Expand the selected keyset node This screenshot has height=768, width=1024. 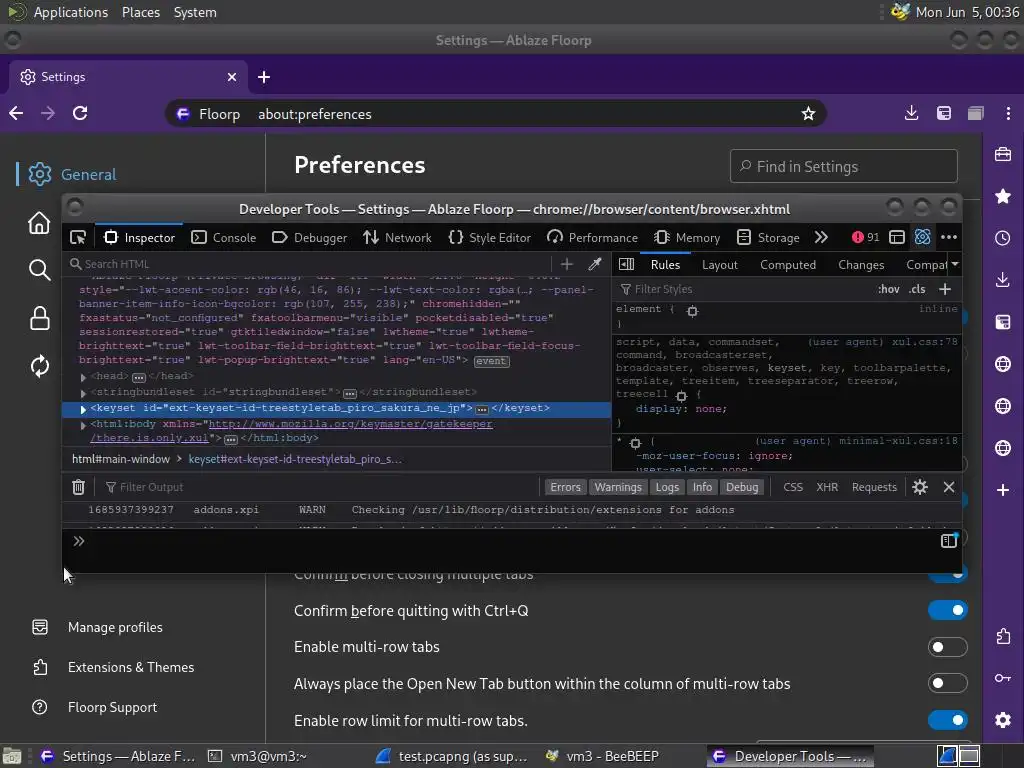coord(83,409)
